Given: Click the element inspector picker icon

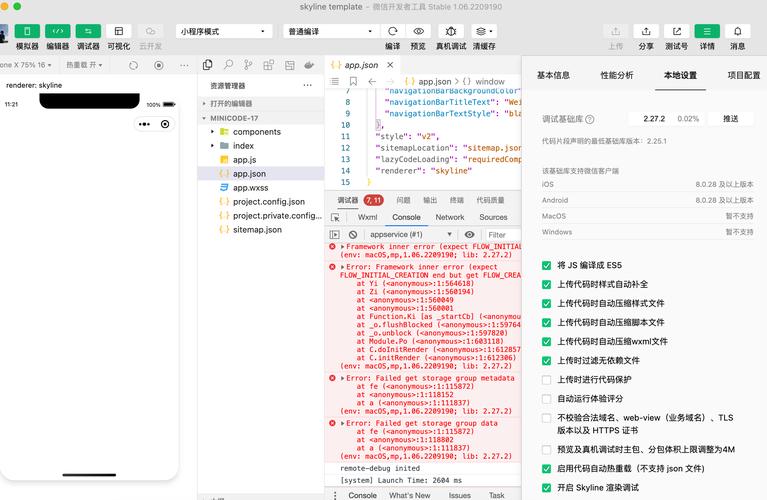Looking at the screenshot, I should click(335, 217).
